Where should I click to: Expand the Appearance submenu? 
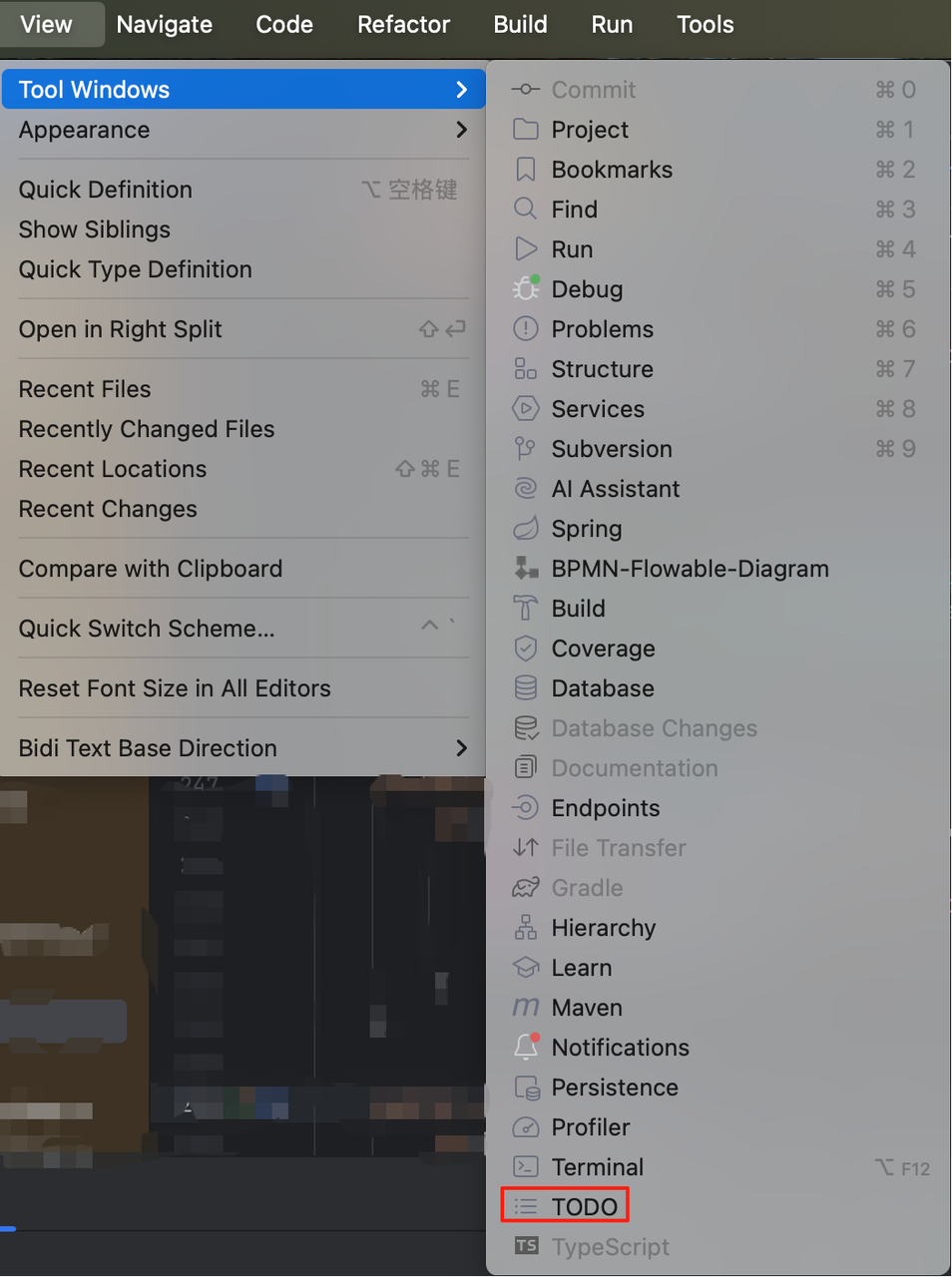[461, 130]
